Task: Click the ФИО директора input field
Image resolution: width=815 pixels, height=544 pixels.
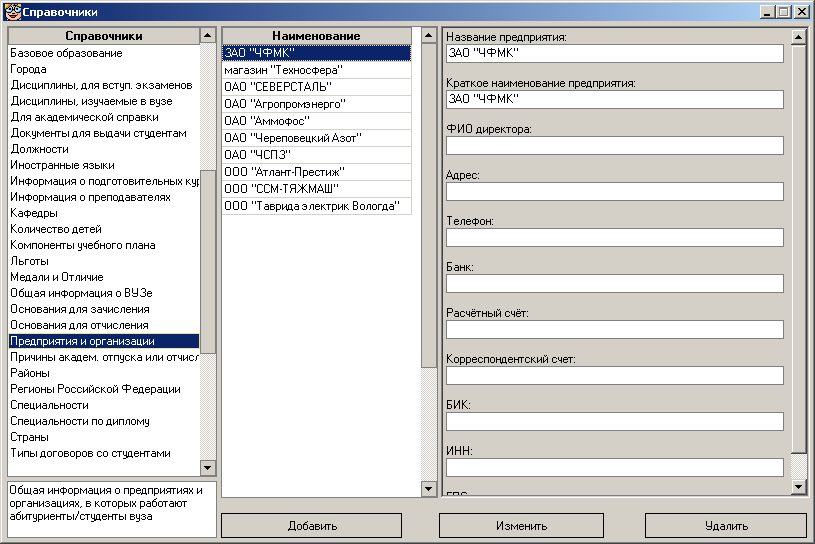Action: (x=614, y=146)
